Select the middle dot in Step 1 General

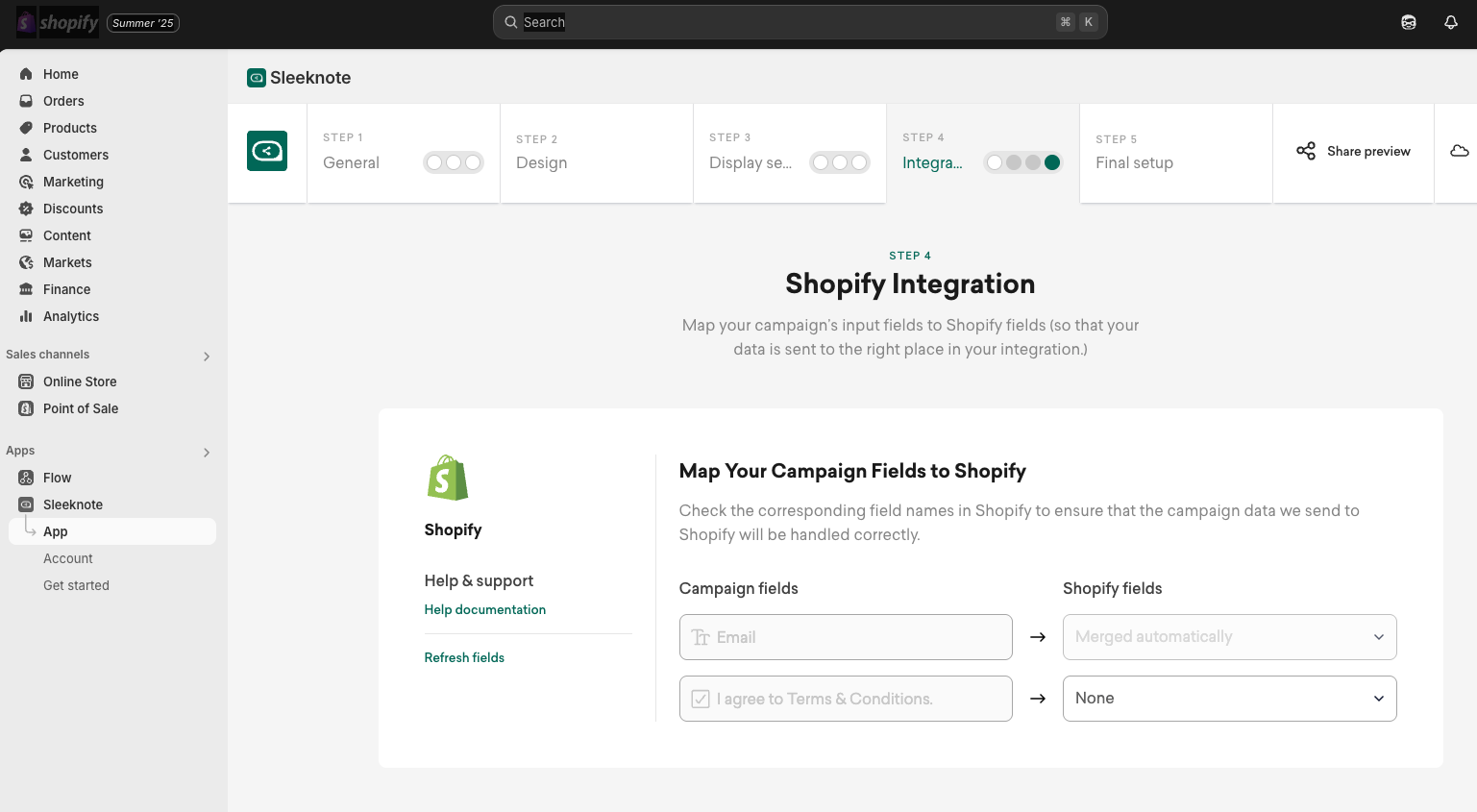coord(454,162)
